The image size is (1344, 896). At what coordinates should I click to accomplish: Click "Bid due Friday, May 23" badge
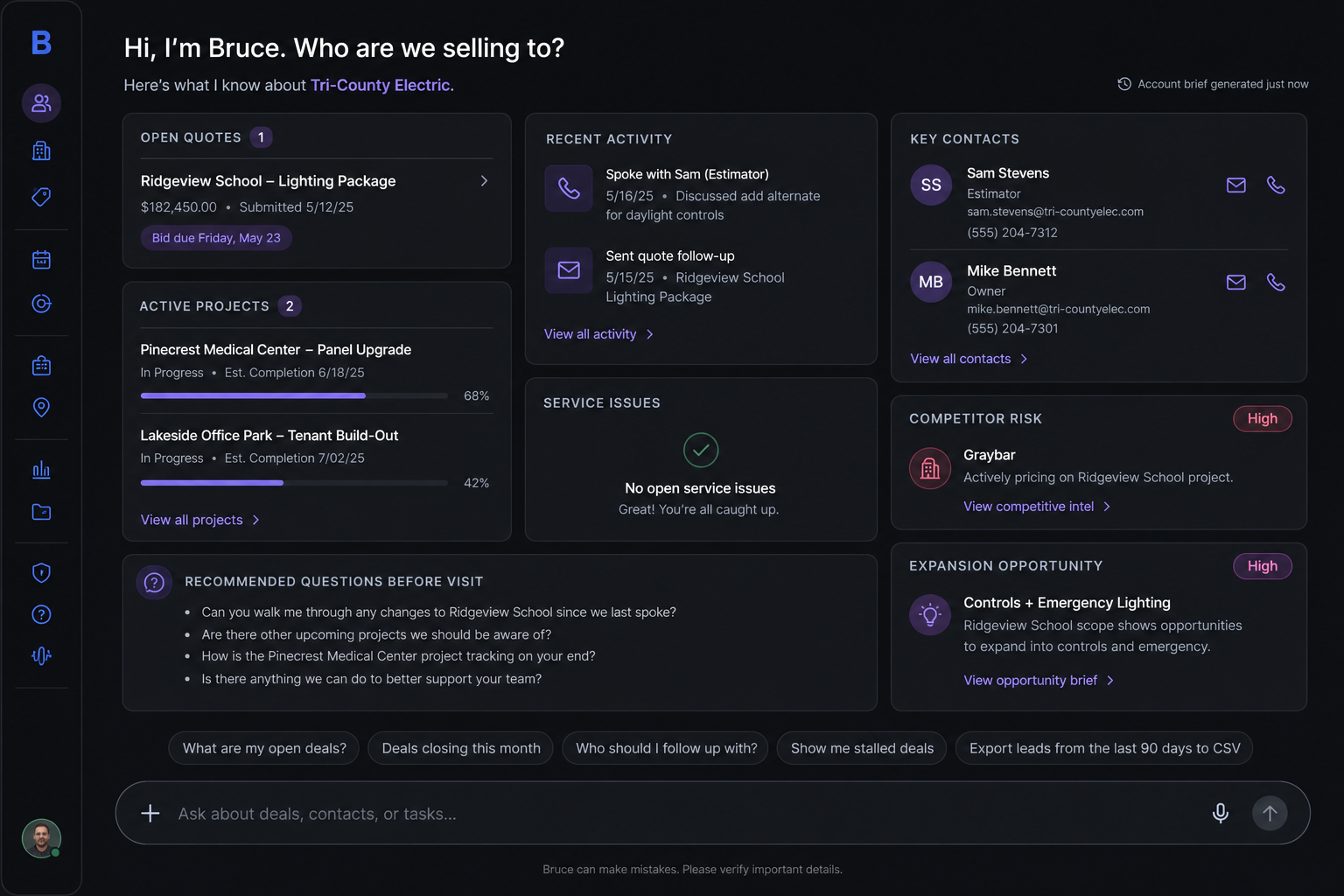(216, 238)
